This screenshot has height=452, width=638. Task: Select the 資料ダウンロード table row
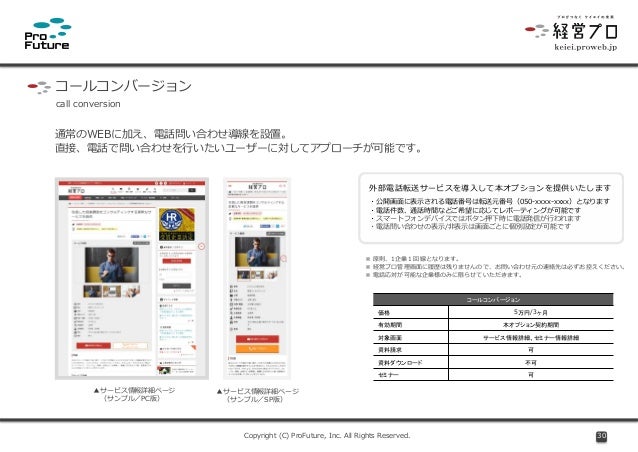coord(493,362)
